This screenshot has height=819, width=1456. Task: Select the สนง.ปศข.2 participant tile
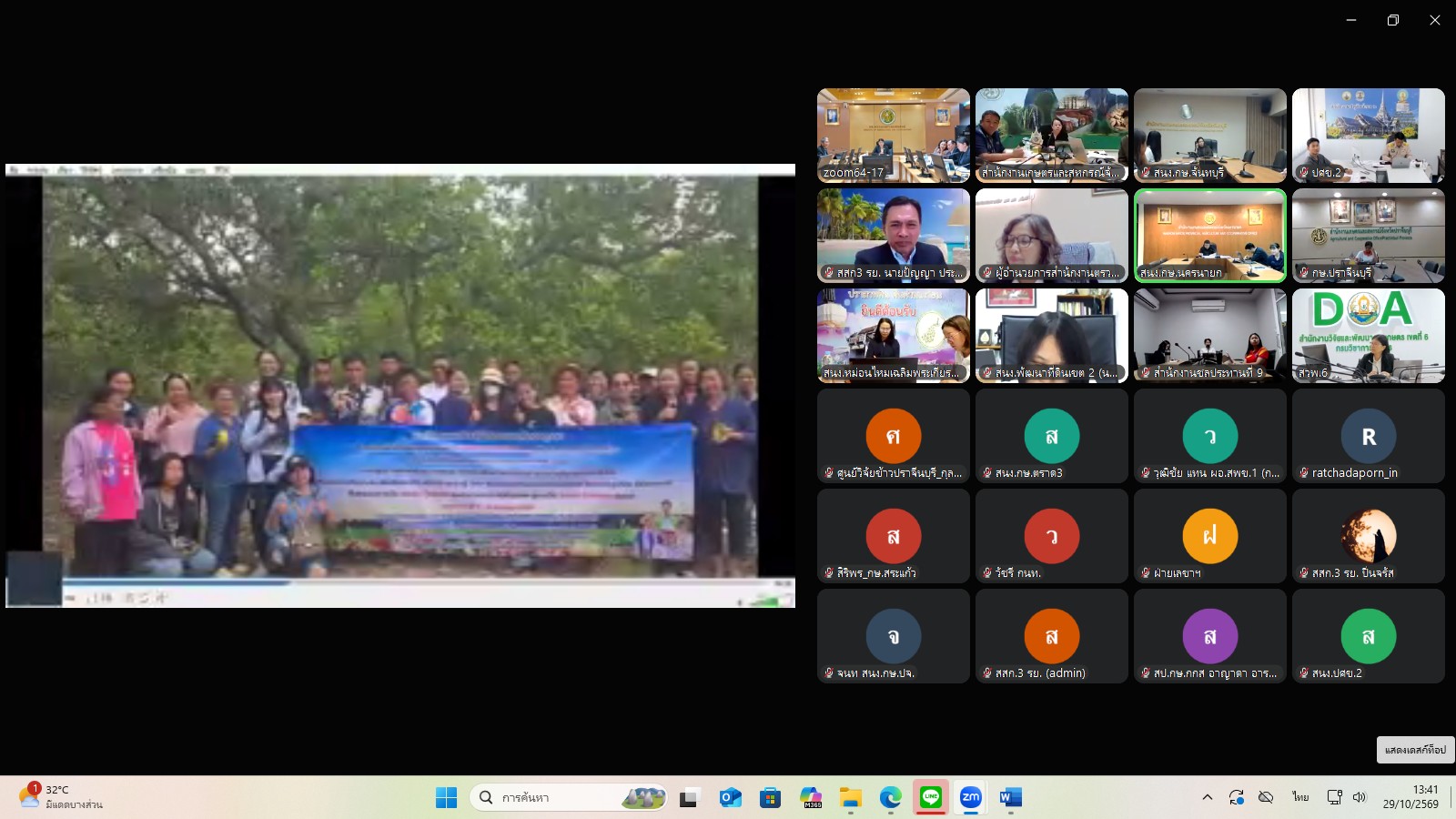tap(1369, 636)
